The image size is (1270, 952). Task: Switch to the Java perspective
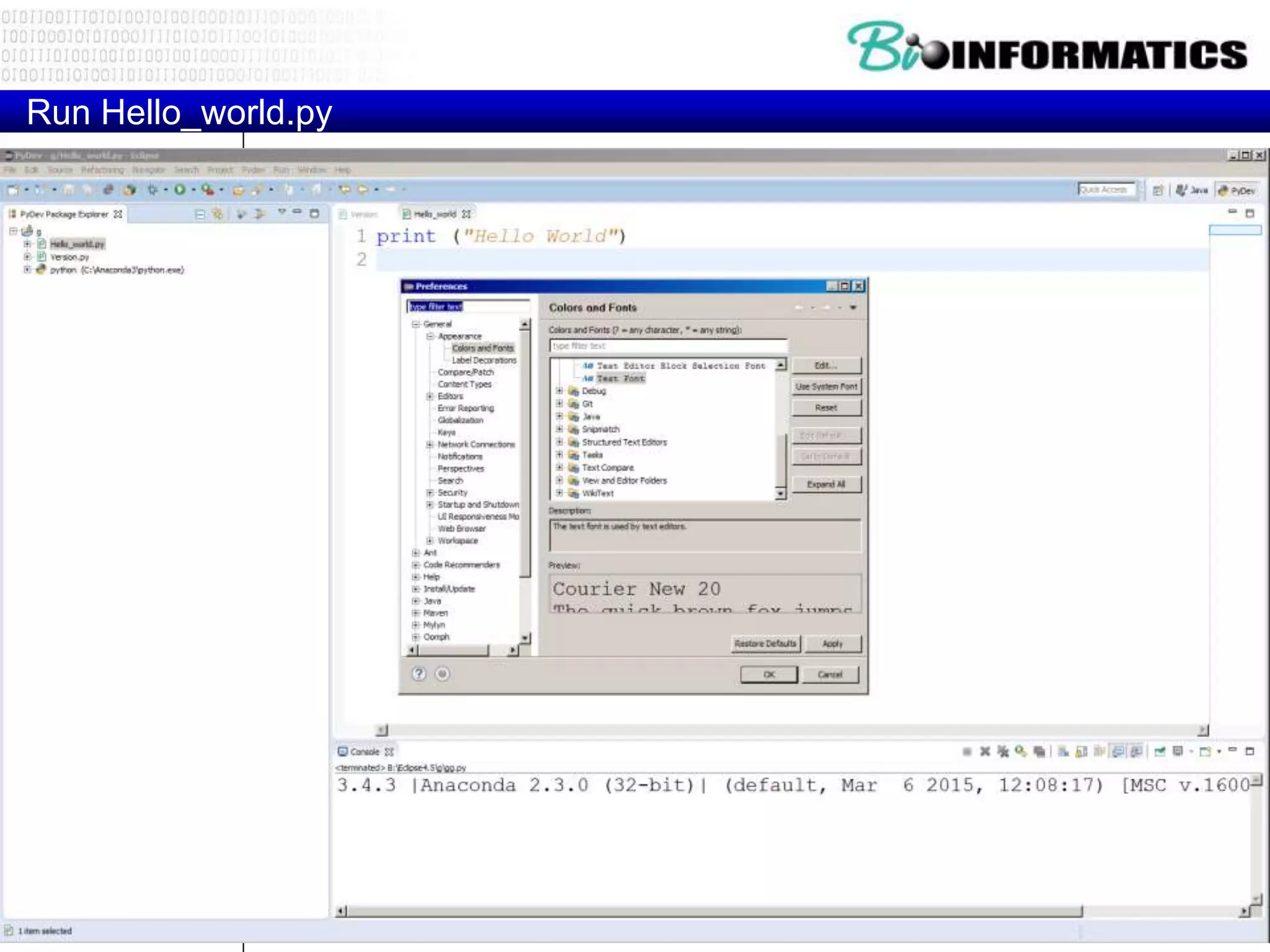[1192, 190]
